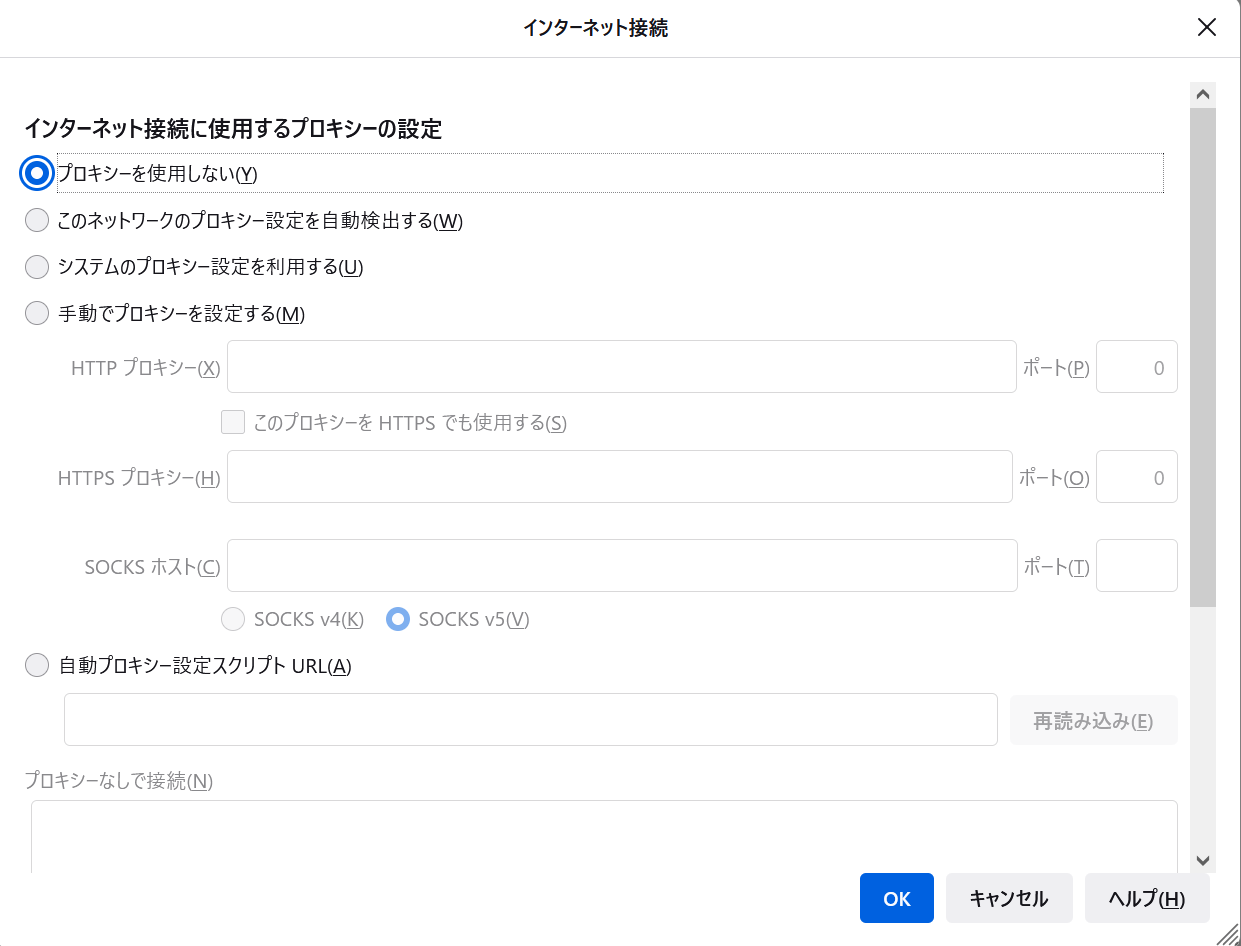Click the proxy configuration script URL field
Viewport: 1241px width, 946px height.
pyautogui.click(x=530, y=719)
